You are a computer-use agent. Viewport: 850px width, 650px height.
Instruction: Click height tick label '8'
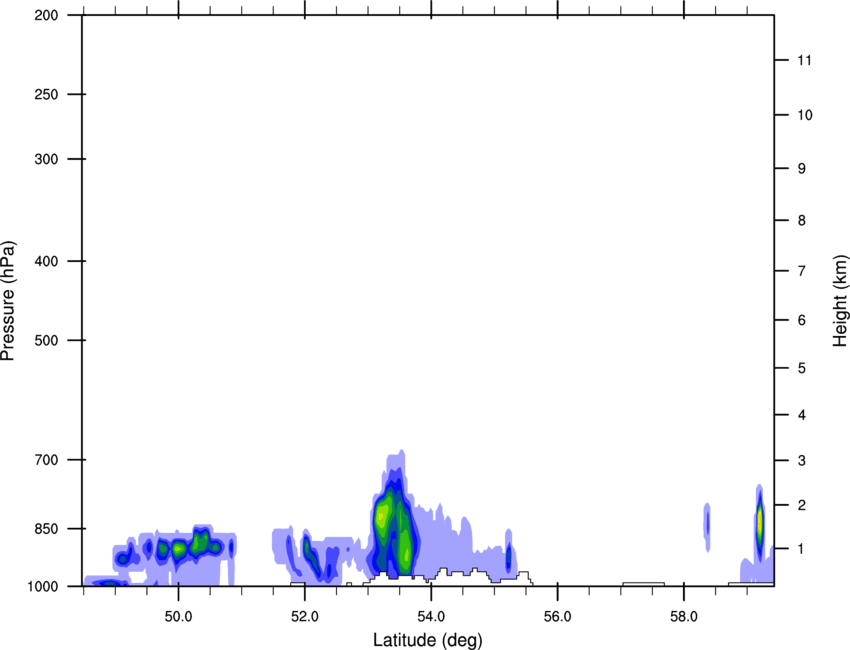click(802, 221)
